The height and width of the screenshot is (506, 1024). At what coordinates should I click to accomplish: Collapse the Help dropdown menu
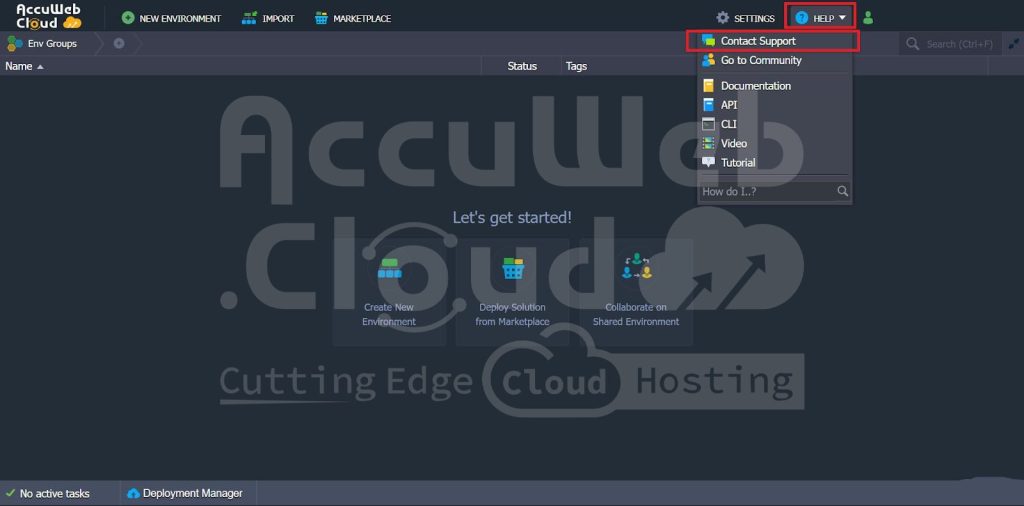click(x=821, y=18)
